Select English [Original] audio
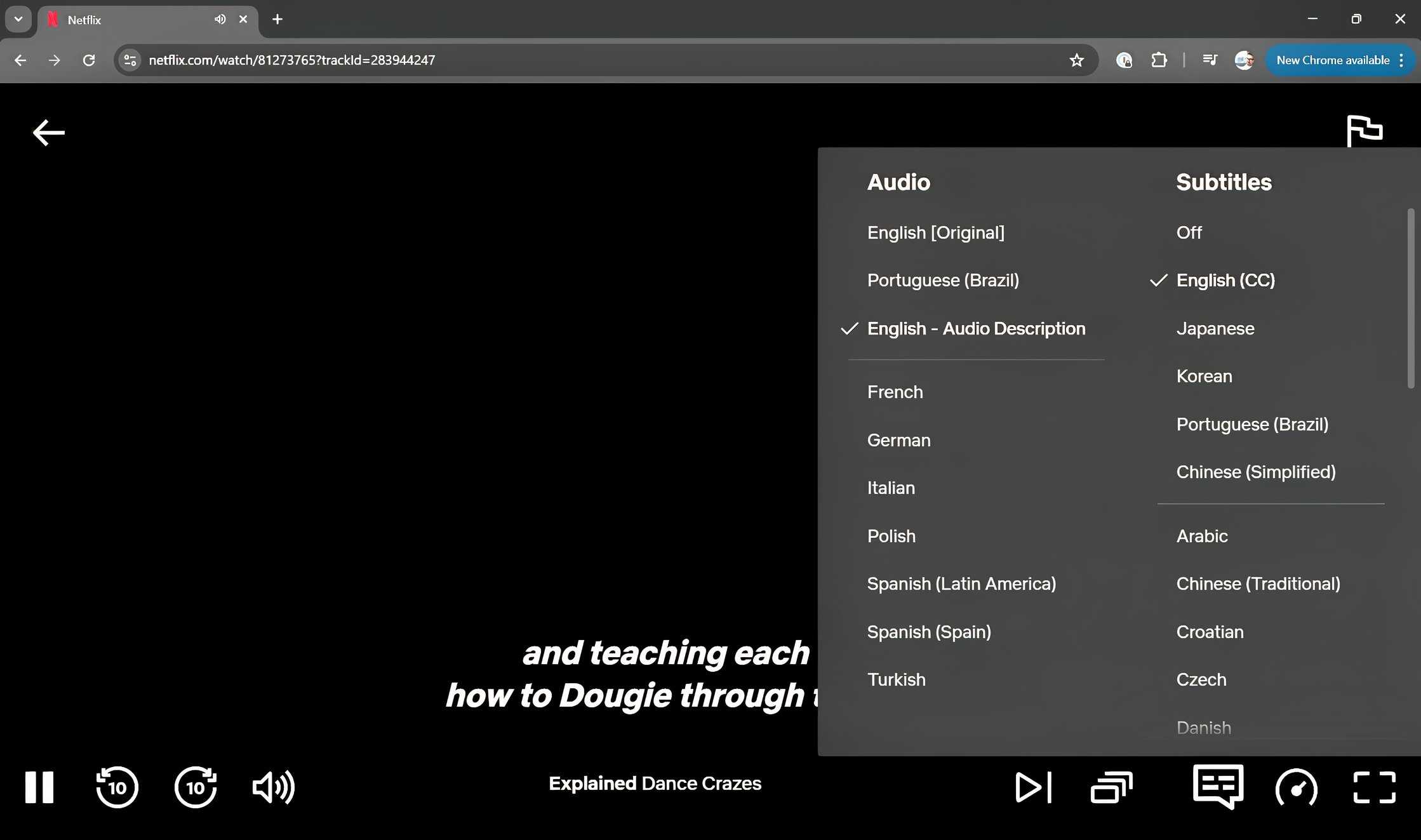This screenshot has width=1421, height=840. [936, 233]
